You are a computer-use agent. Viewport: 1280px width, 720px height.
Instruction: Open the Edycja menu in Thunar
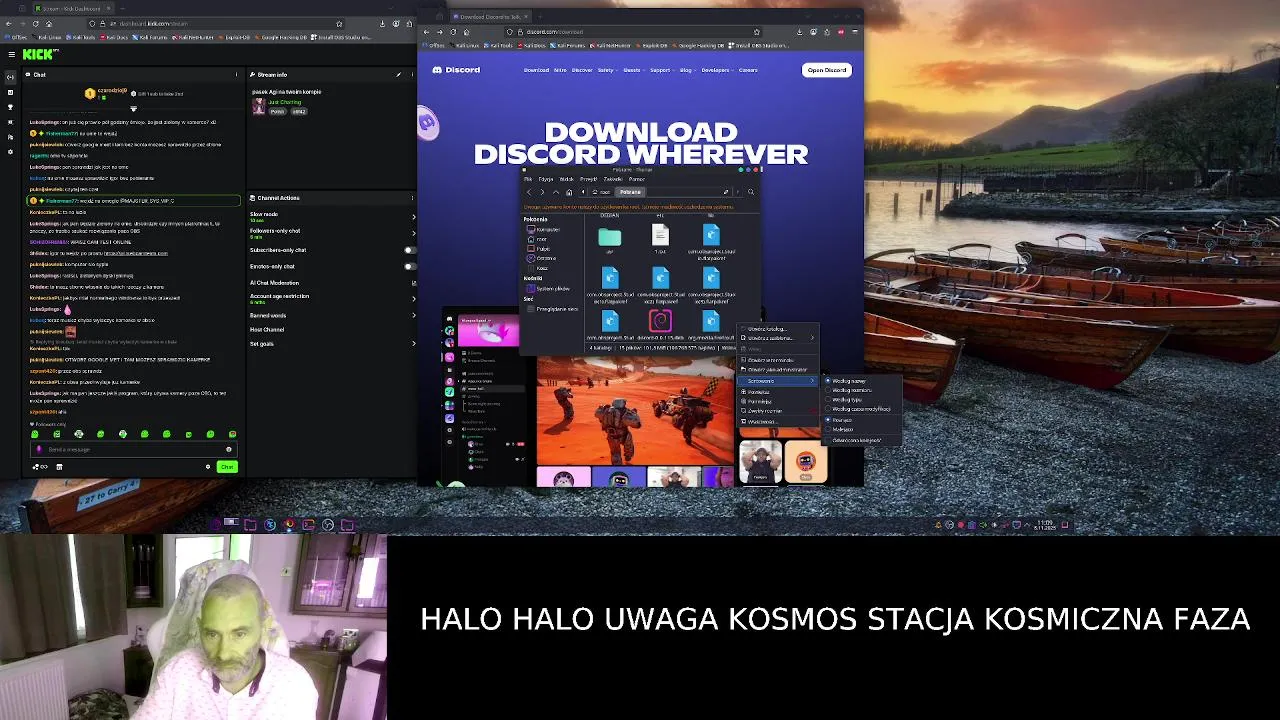pos(546,179)
